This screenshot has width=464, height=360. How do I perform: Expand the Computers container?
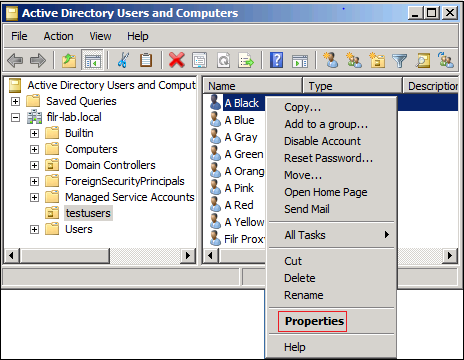(34, 149)
